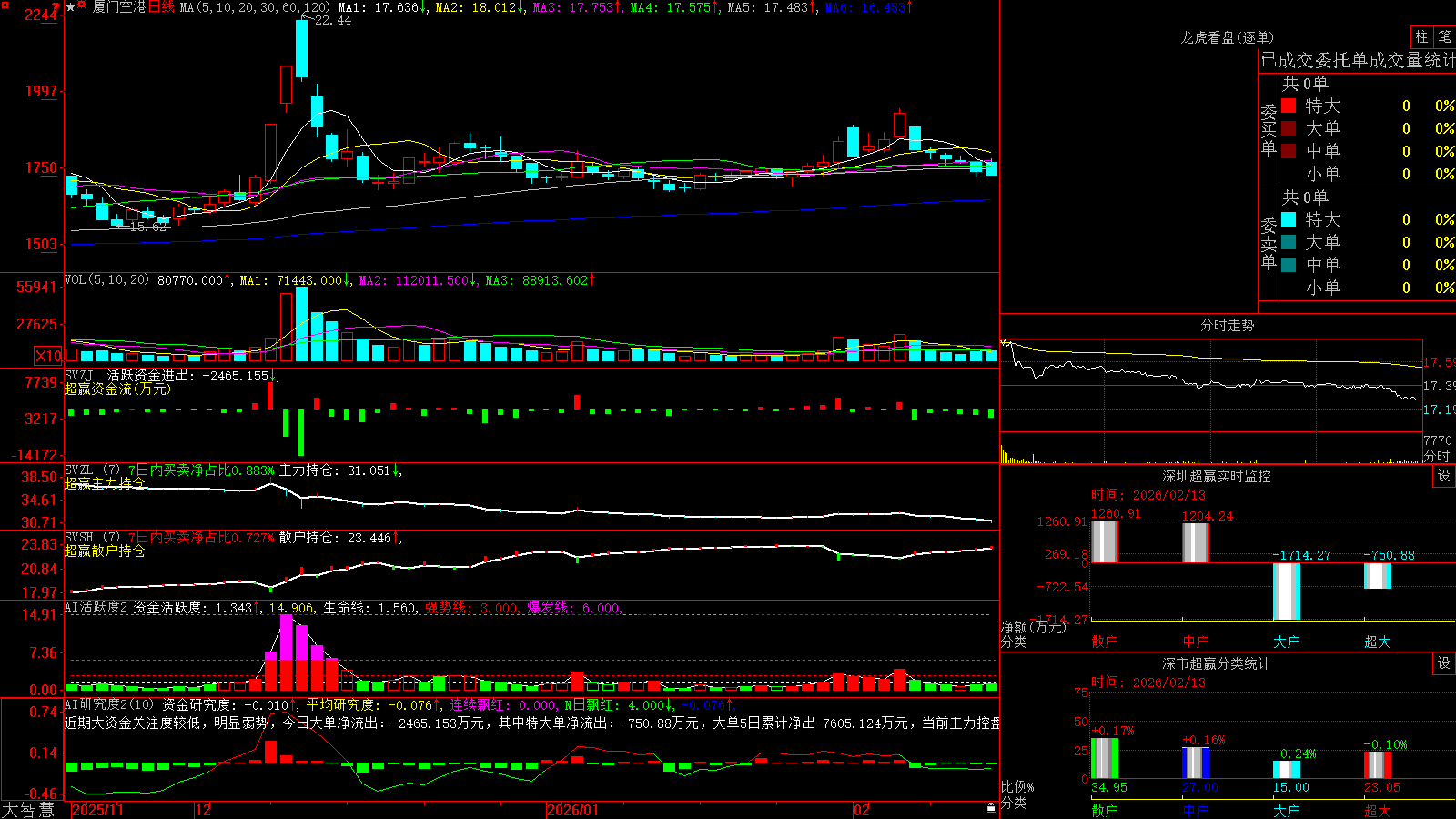This screenshot has height=819, width=1456.
Task: Click the gray star favorite icon
Action: click(x=70, y=7)
